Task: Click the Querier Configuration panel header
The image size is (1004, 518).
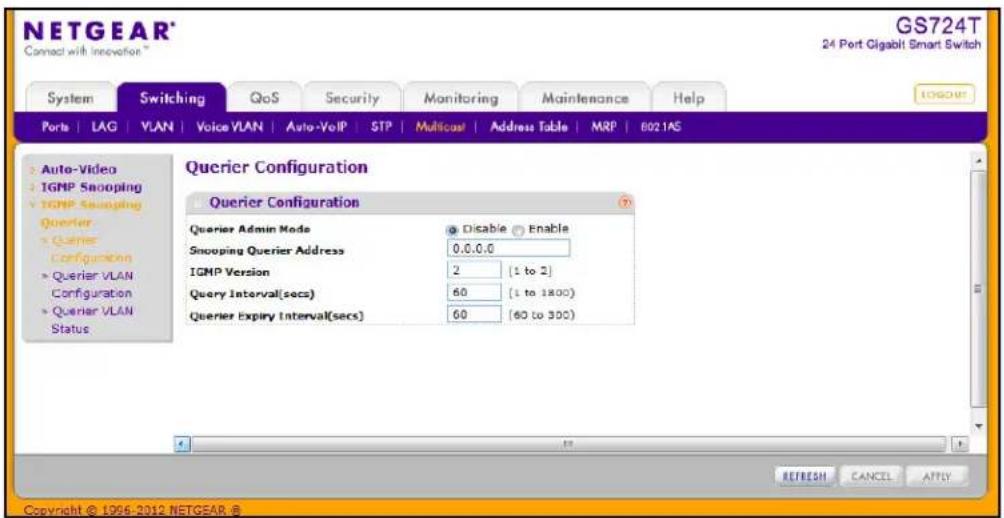Action: point(410,202)
